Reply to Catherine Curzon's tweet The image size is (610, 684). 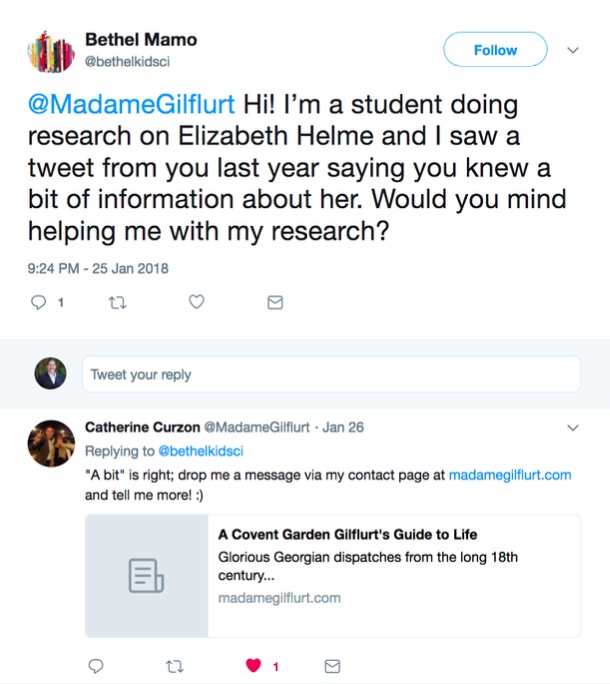click(96, 665)
